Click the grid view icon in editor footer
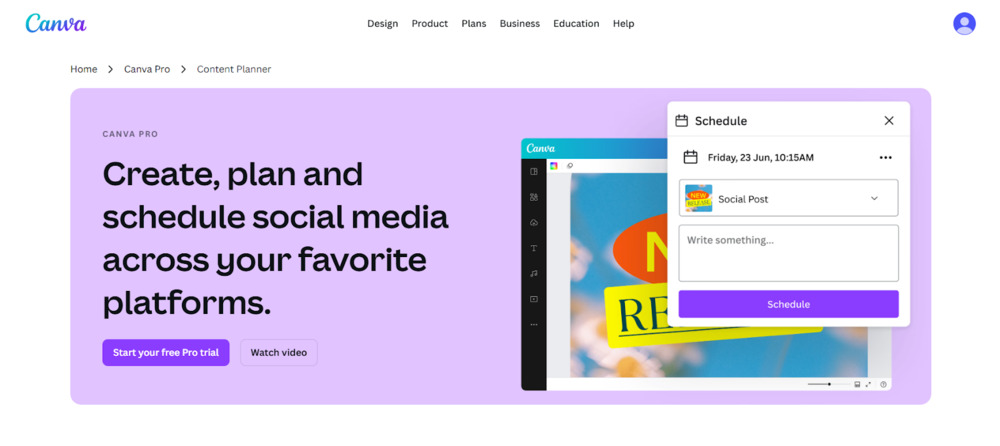The width and height of the screenshot is (1000, 446). [x=857, y=384]
